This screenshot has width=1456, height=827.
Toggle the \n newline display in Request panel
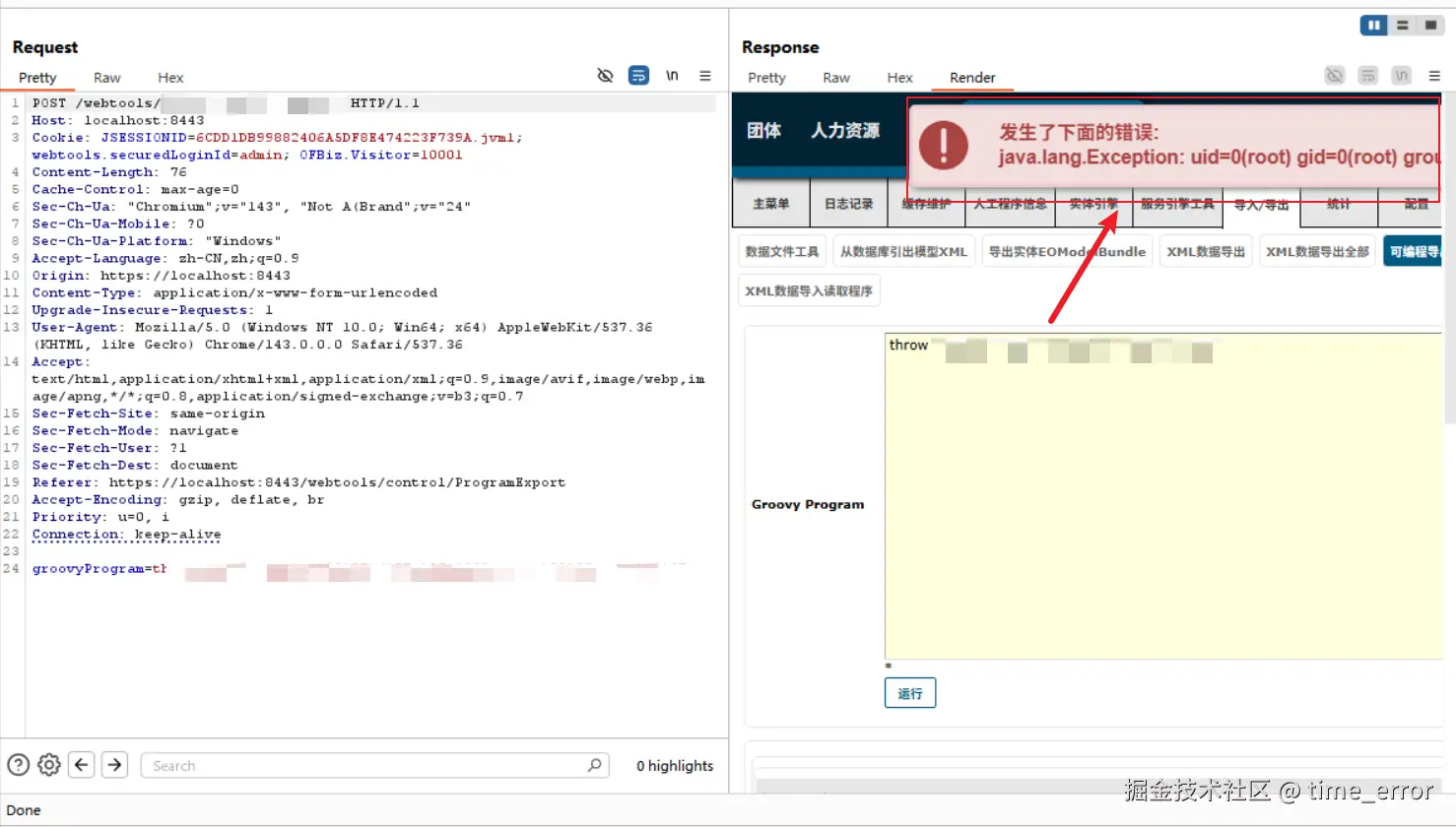(x=672, y=76)
